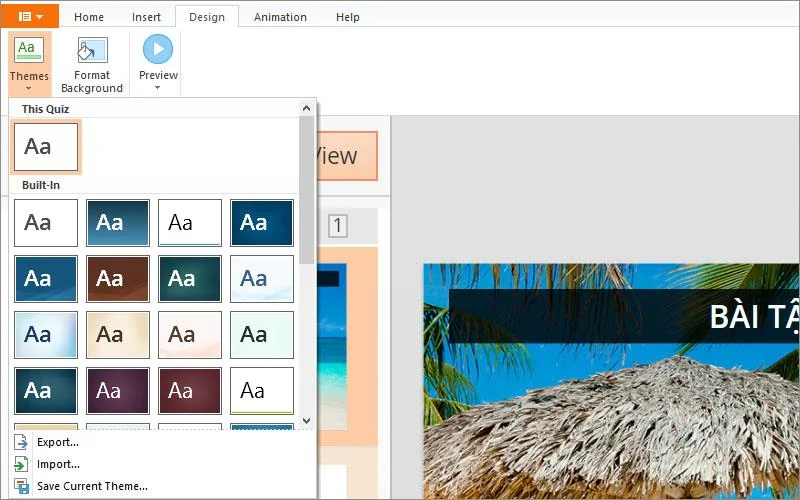Apply the brown built-in theme
Image resolution: width=800 pixels, height=500 pixels.
[x=118, y=279]
